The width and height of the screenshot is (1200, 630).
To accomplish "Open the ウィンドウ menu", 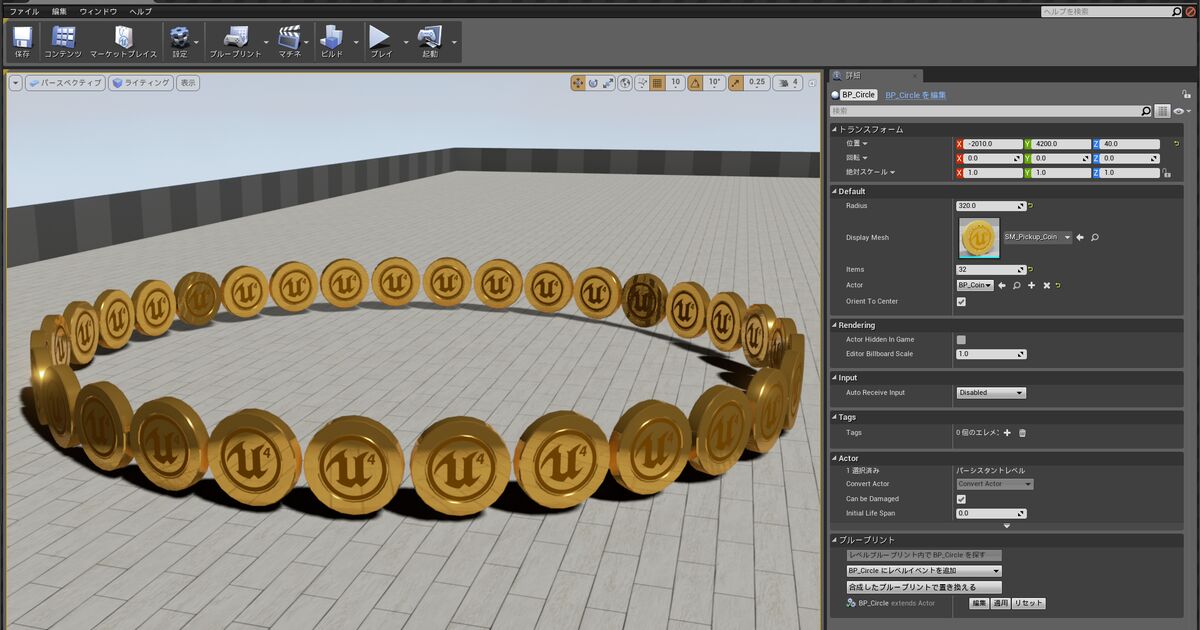I will (98, 11).
